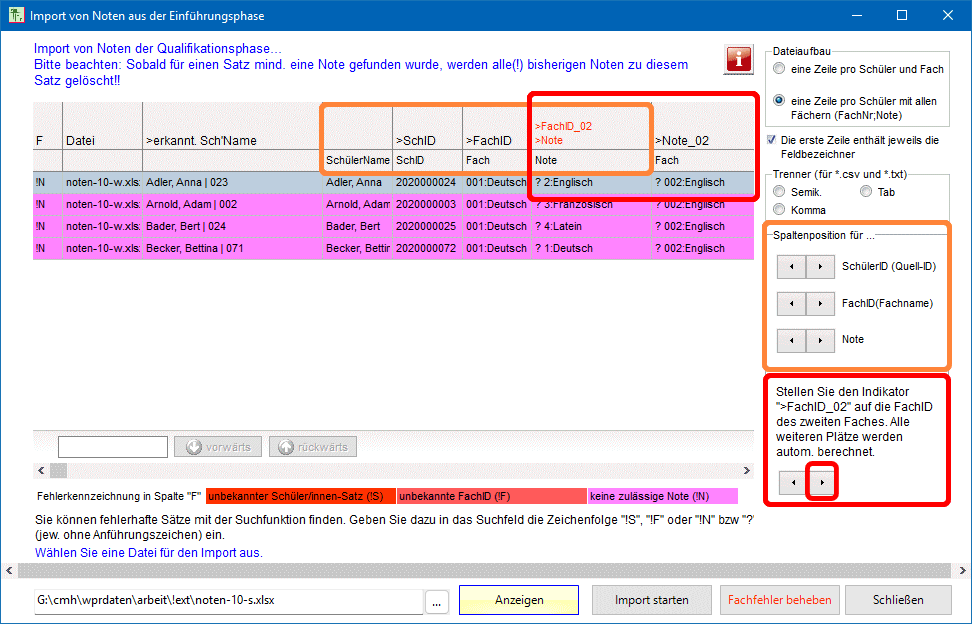The height and width of the screenshot is (624, 972).
Task: Click left arrow for FachID(Fachname) position
Action: (791, 303)
